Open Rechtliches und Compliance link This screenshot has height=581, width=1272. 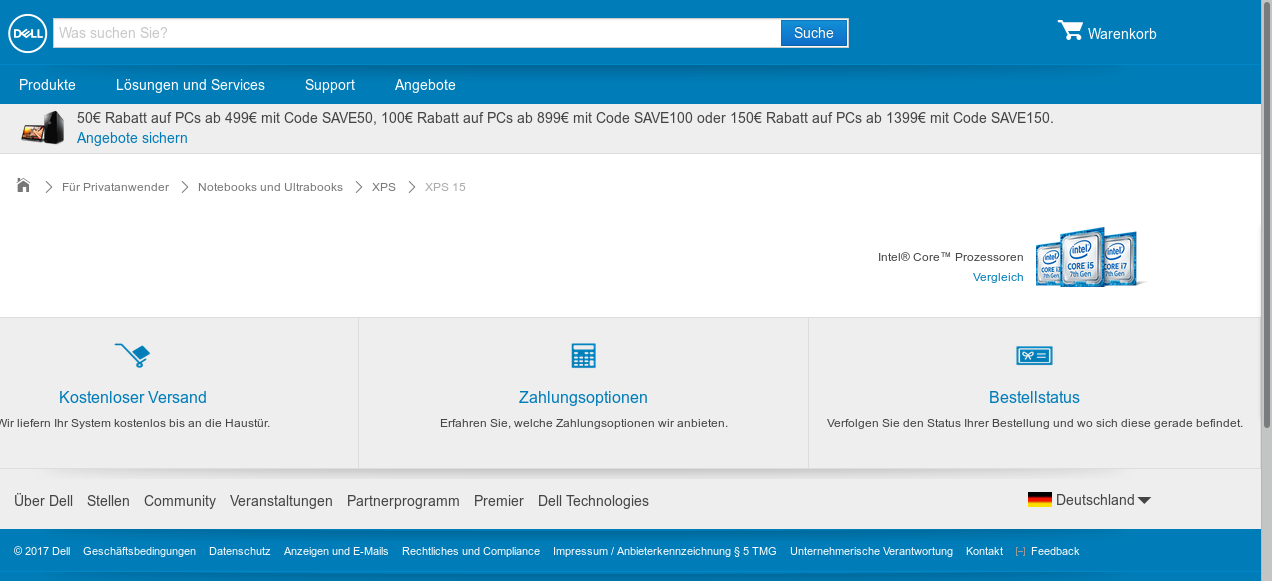471,552
